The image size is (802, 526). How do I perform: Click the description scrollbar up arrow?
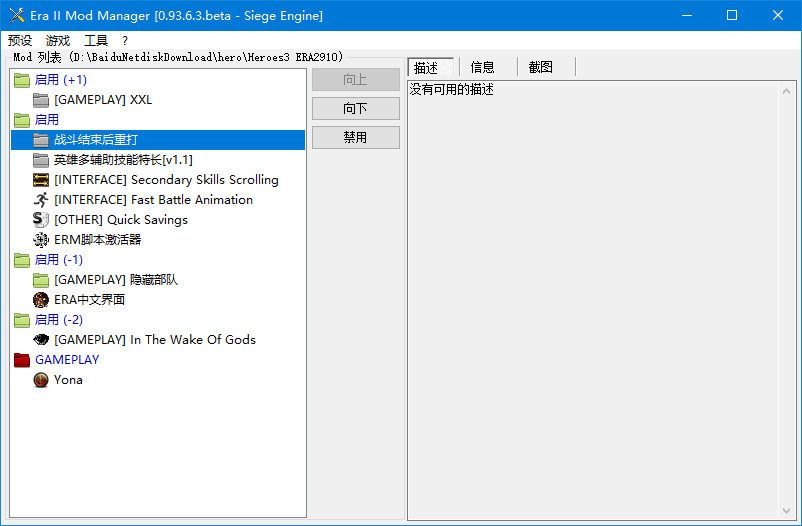click(x=787, y=91)
